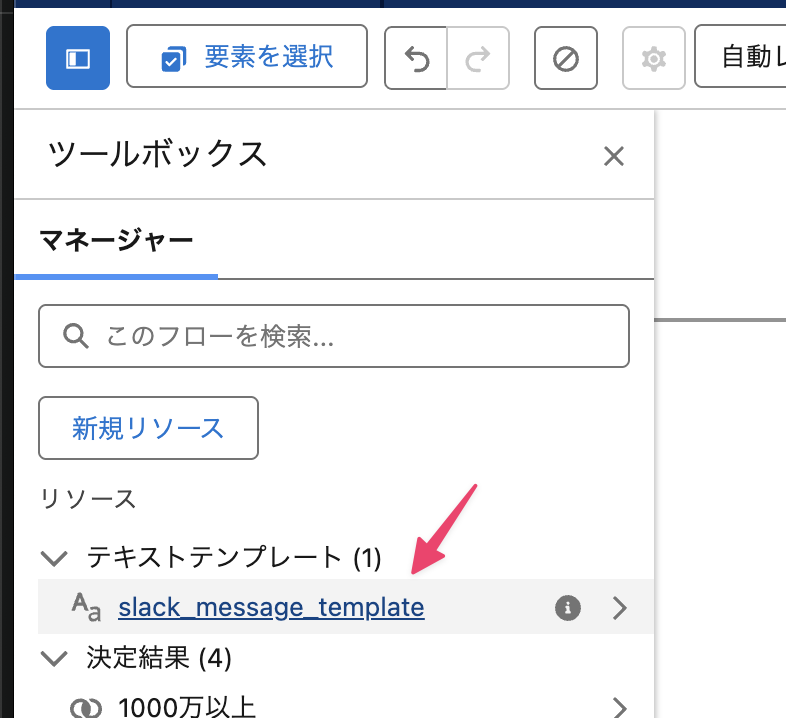Click the 1000万以上 outcome icon
Image resolution: width=786 pixels, height=718 pixels.
click(86, 708)
